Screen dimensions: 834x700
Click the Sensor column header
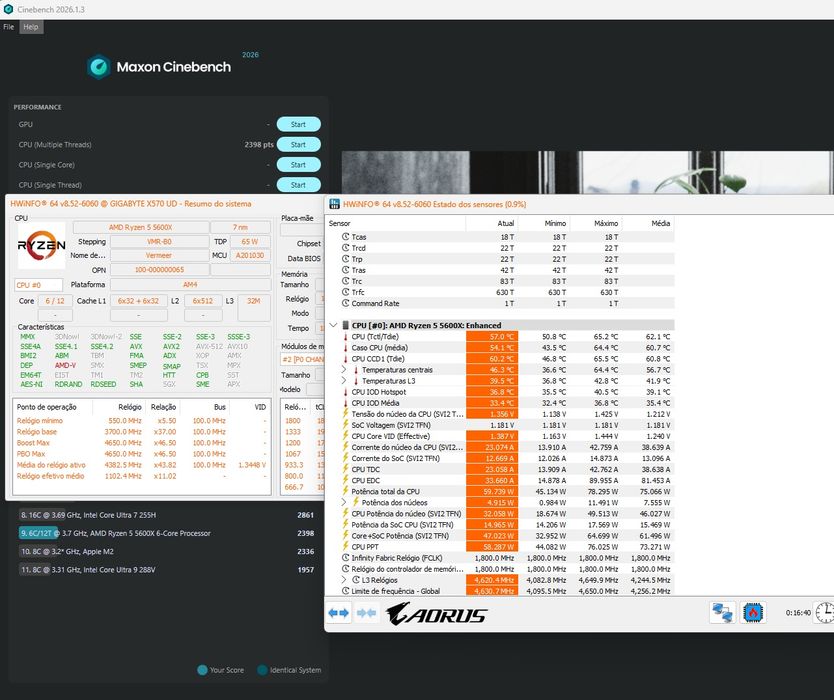coord(396,223)
